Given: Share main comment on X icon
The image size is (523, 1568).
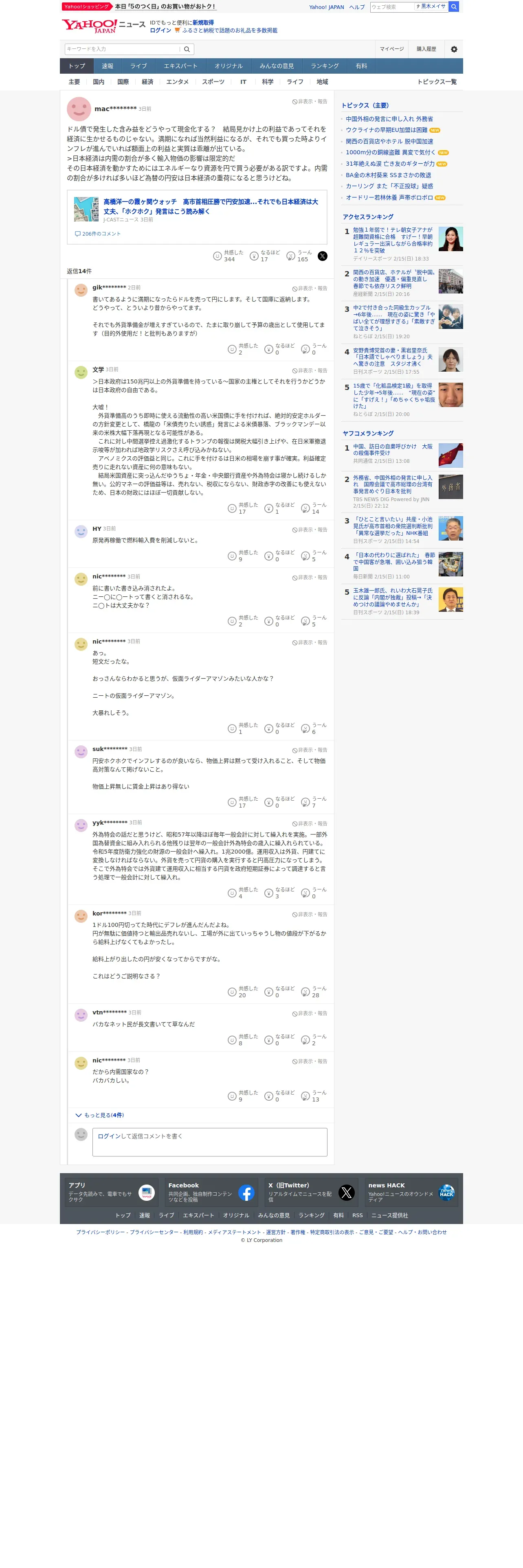Looking at the screenshot, I should coord(323,256).
